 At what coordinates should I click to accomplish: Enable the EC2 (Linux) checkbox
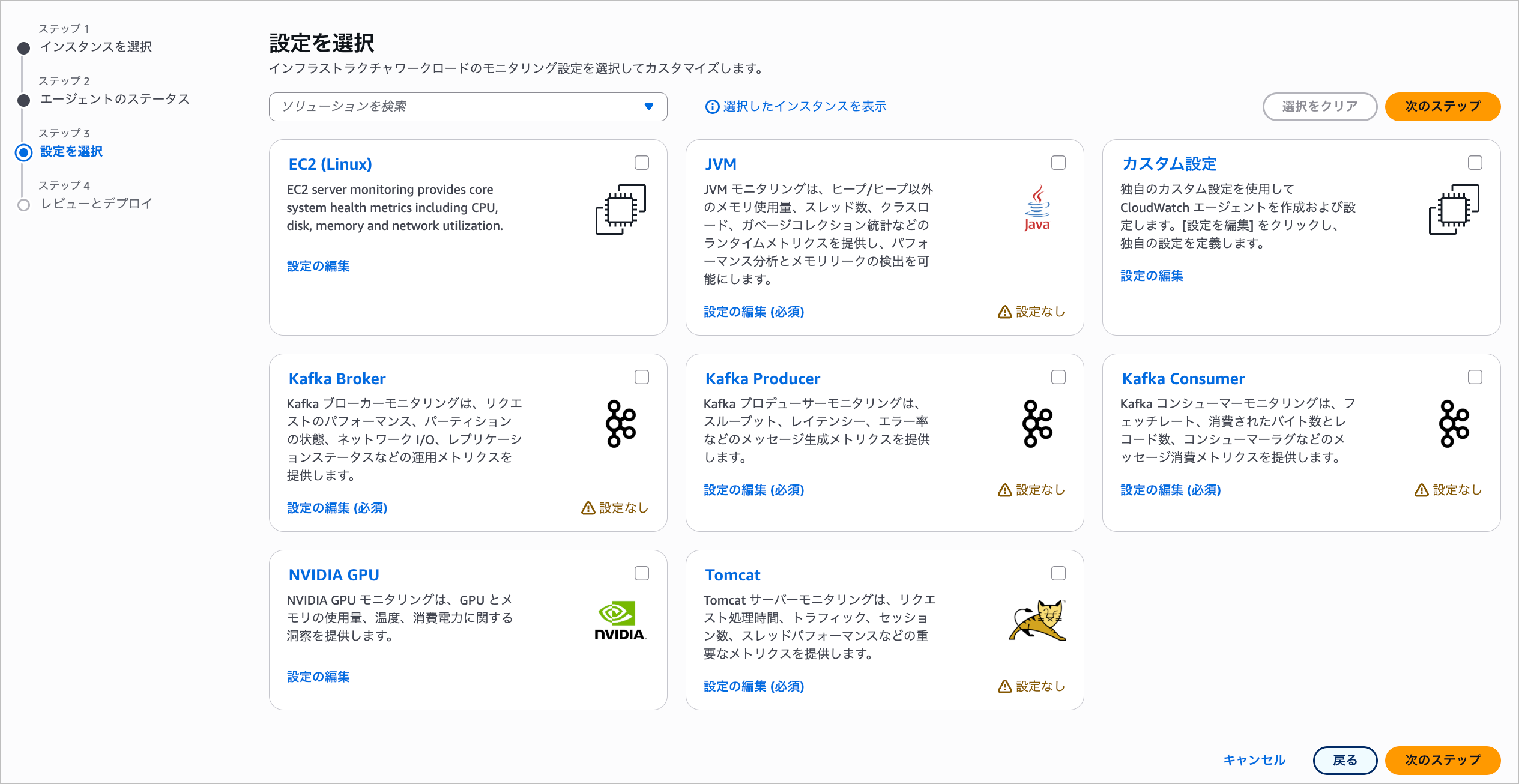click(x=642, y=162)
